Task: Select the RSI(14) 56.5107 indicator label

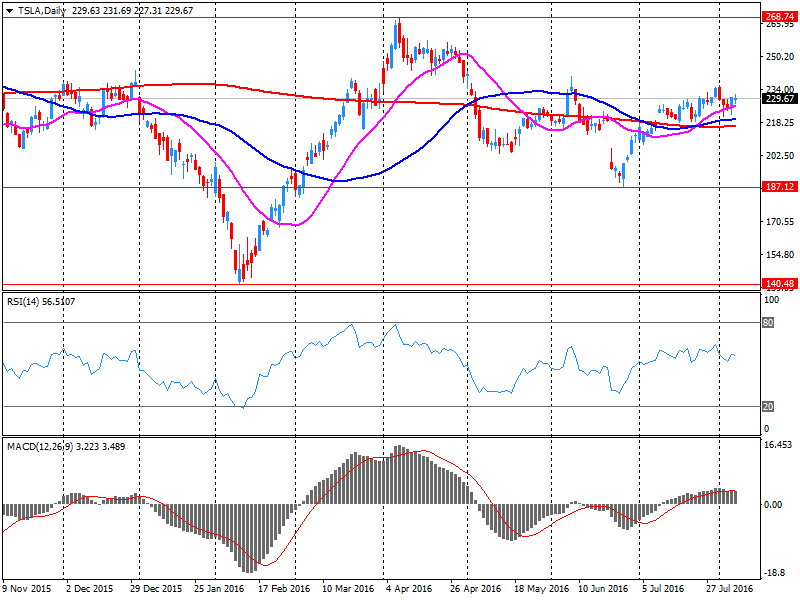Action: click(x=41, y=302)
